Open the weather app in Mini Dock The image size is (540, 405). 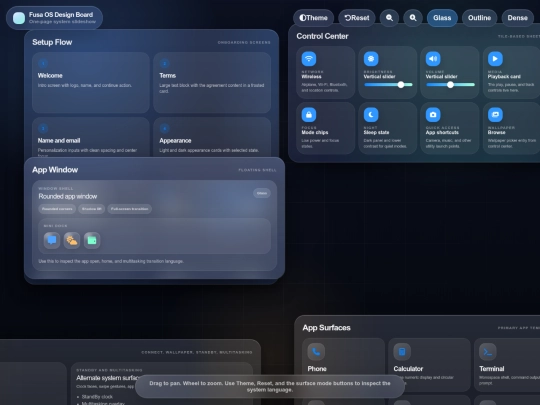[72, 240]
